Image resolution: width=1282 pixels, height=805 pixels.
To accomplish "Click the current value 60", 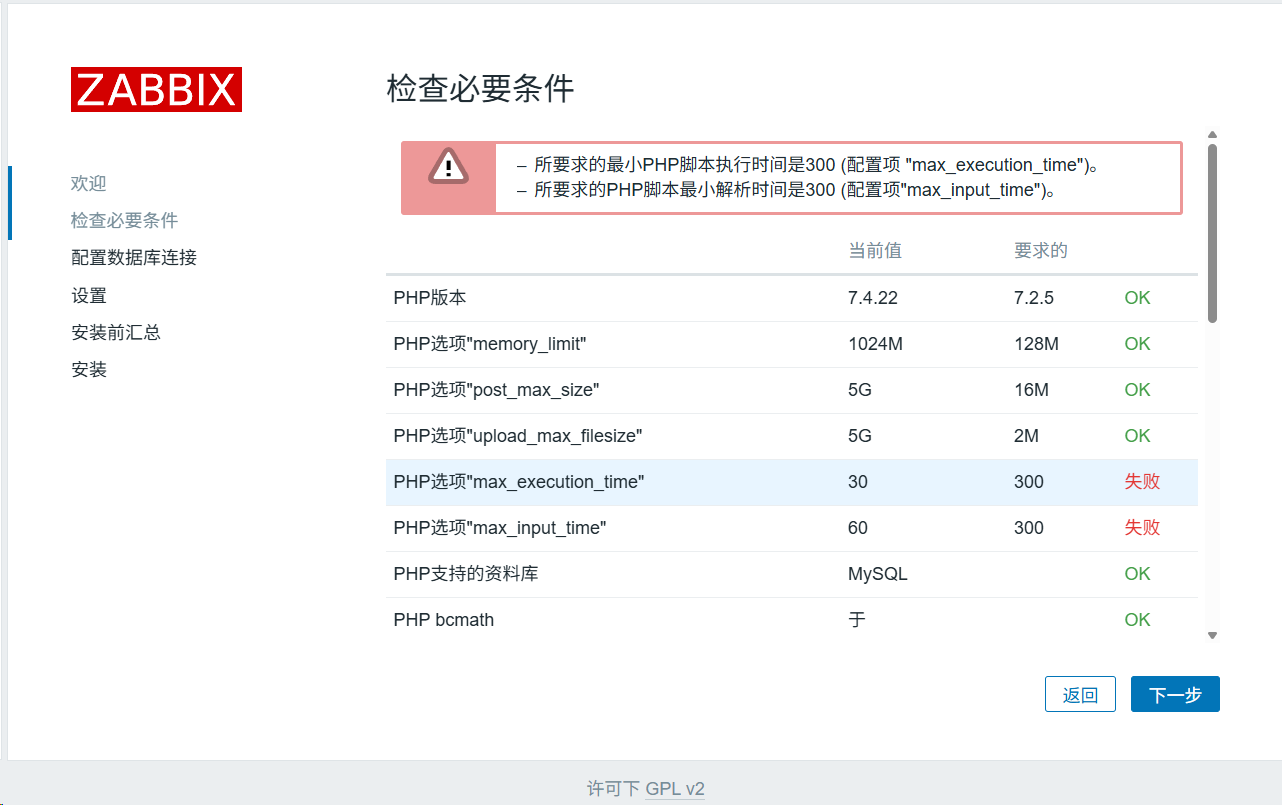I will pos(858,528).
